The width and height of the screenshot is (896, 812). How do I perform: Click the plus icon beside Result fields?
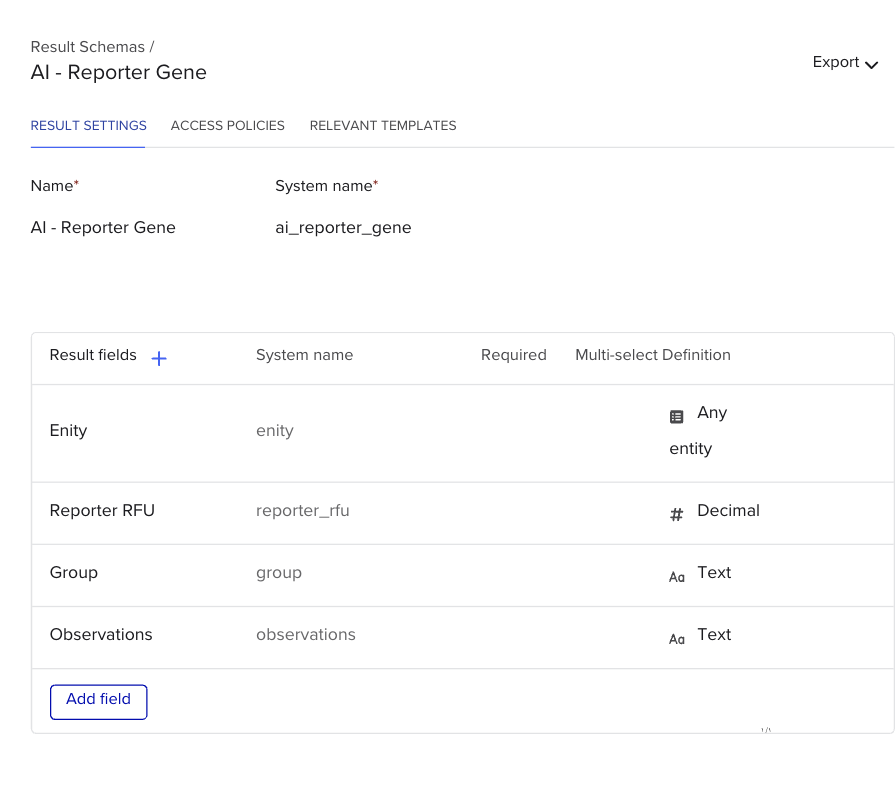[159, 358]
